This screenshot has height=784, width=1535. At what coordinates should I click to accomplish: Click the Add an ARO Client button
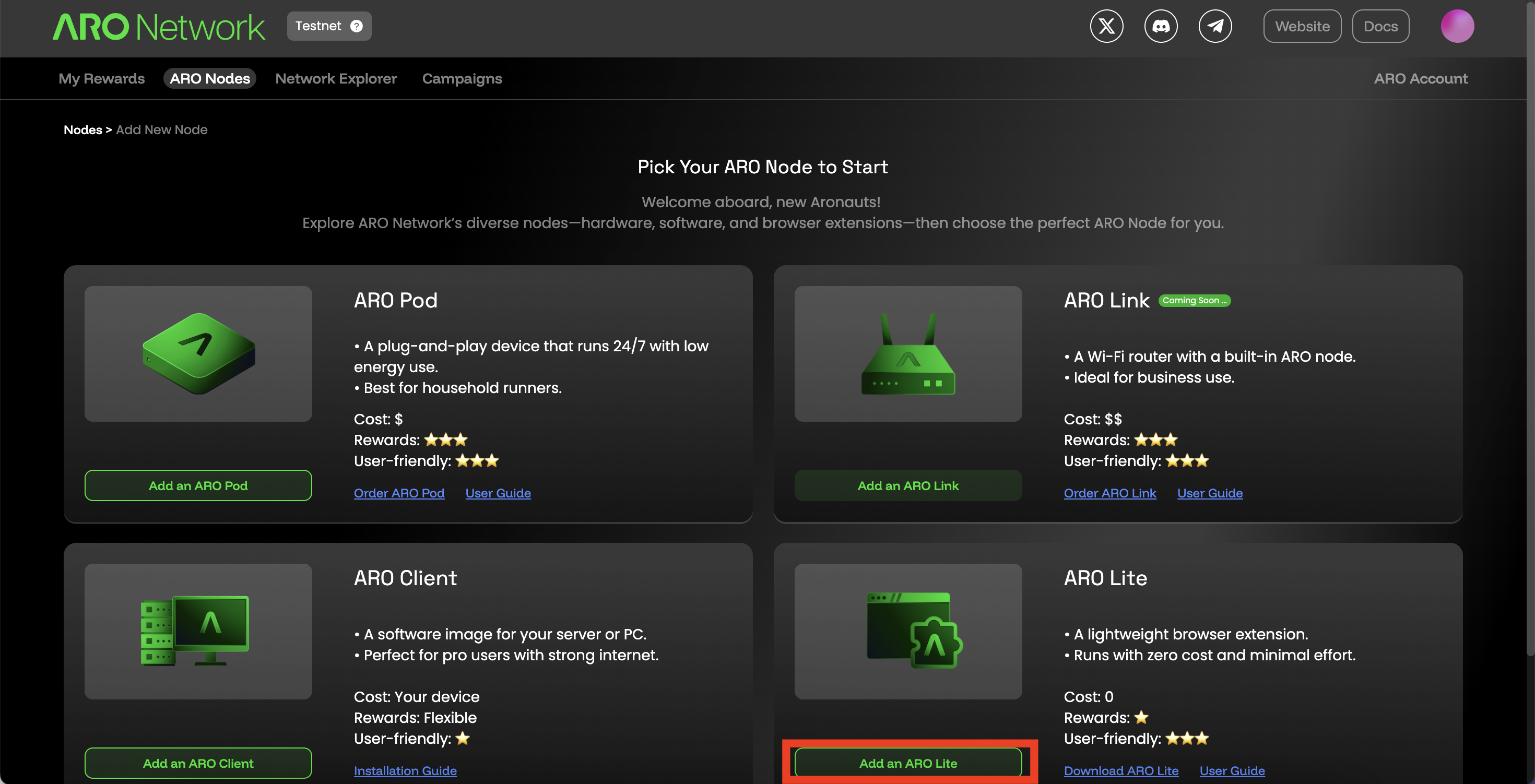[x=198, y=763]
